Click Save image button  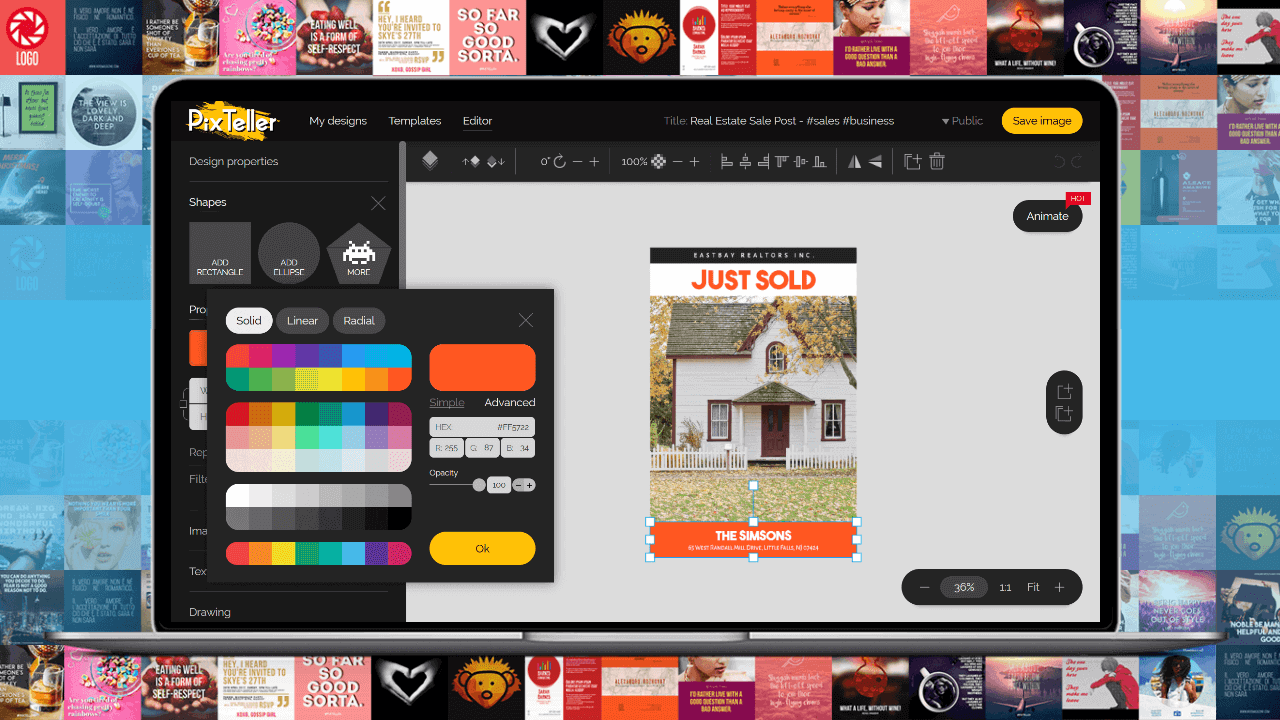point(1042,121)
